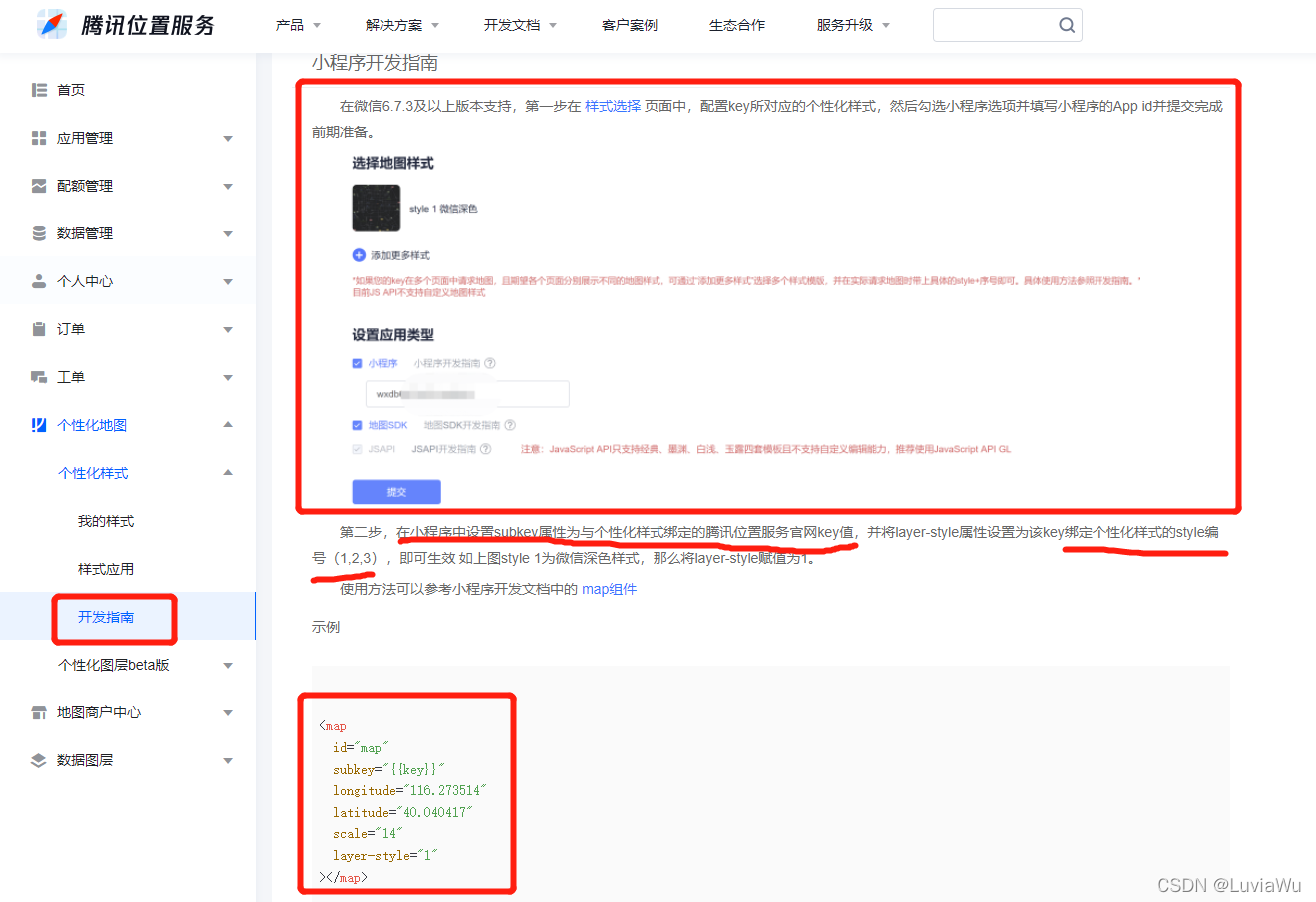Screen dimensions: 1316x902
Task: Click the search magnifier icon
Action: tap(1067, 25)
